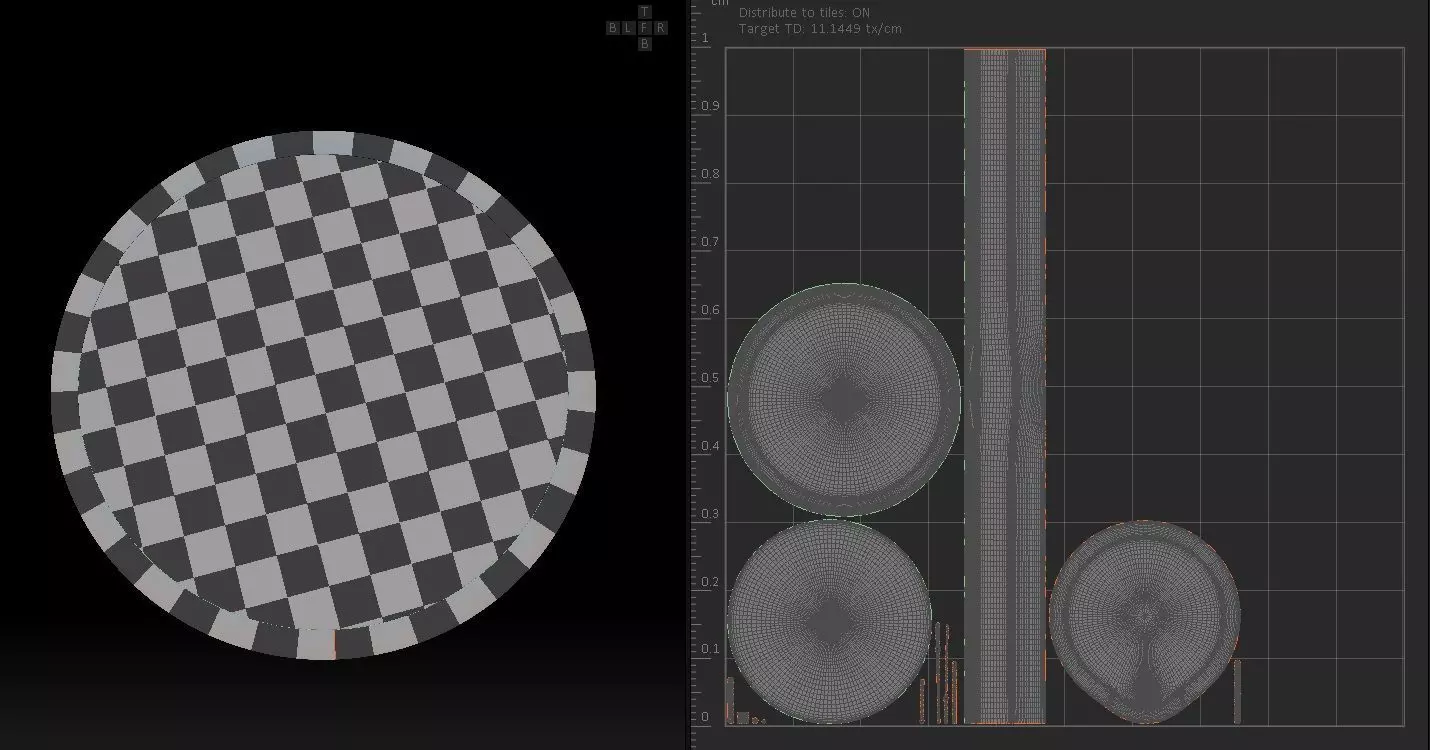The image size is (1430, 750).
Task: Click the '0.4' ruler label
Action: click(x=709, y=446)
